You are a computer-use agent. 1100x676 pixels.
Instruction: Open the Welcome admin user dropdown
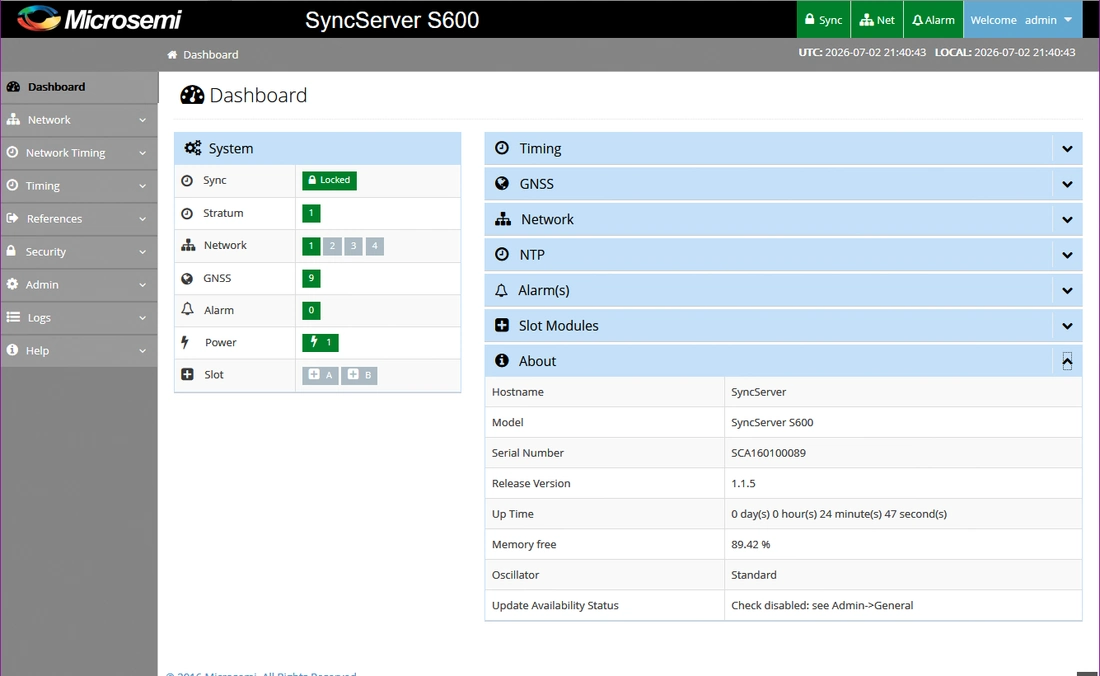[x=1021, y=20]
